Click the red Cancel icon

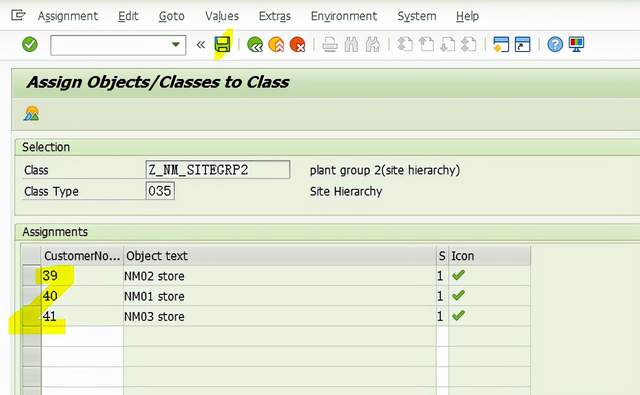(298, 44)
